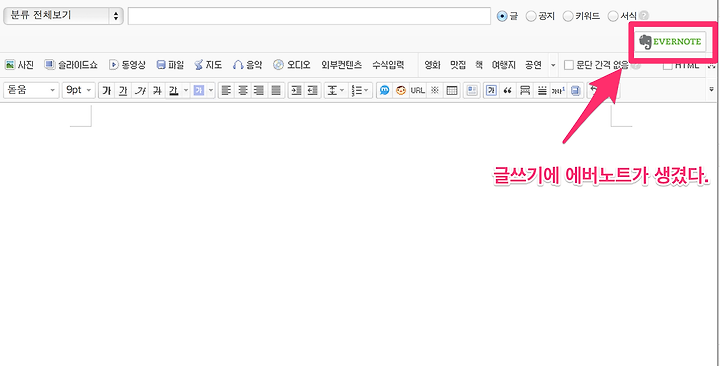The width and height of the screenshot is (720, 366).
Task: Select the 키워드 radio button
Action: click(568, 16)
